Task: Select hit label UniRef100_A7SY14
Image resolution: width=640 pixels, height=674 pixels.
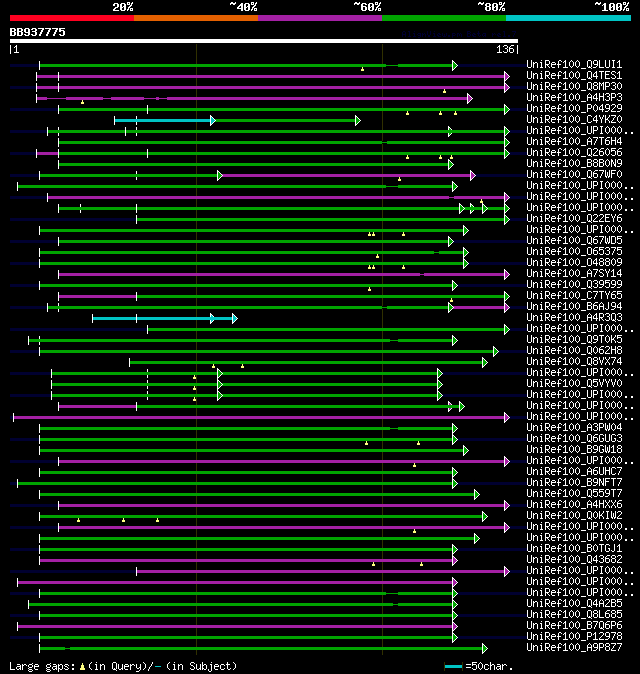Action: click(x=574, y=273)
